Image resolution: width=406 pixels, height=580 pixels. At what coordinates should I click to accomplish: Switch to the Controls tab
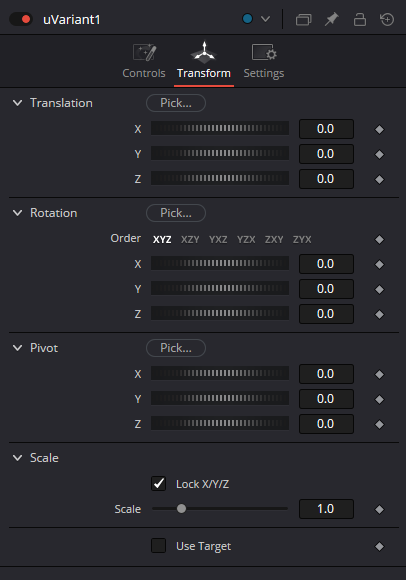(144, 61)
